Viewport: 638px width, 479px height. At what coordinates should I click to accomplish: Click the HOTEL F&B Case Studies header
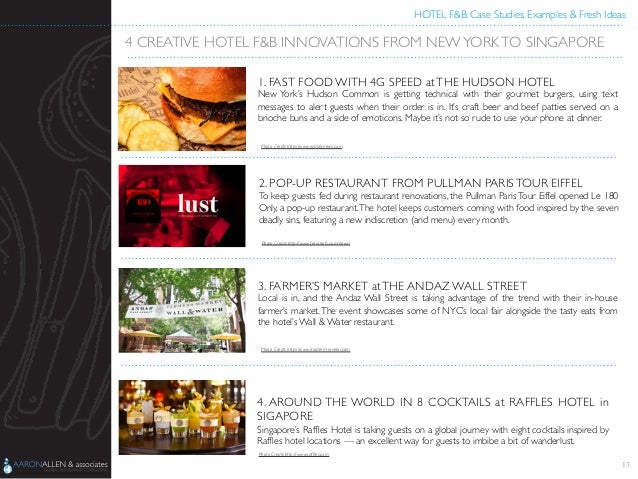coord(520,15)
